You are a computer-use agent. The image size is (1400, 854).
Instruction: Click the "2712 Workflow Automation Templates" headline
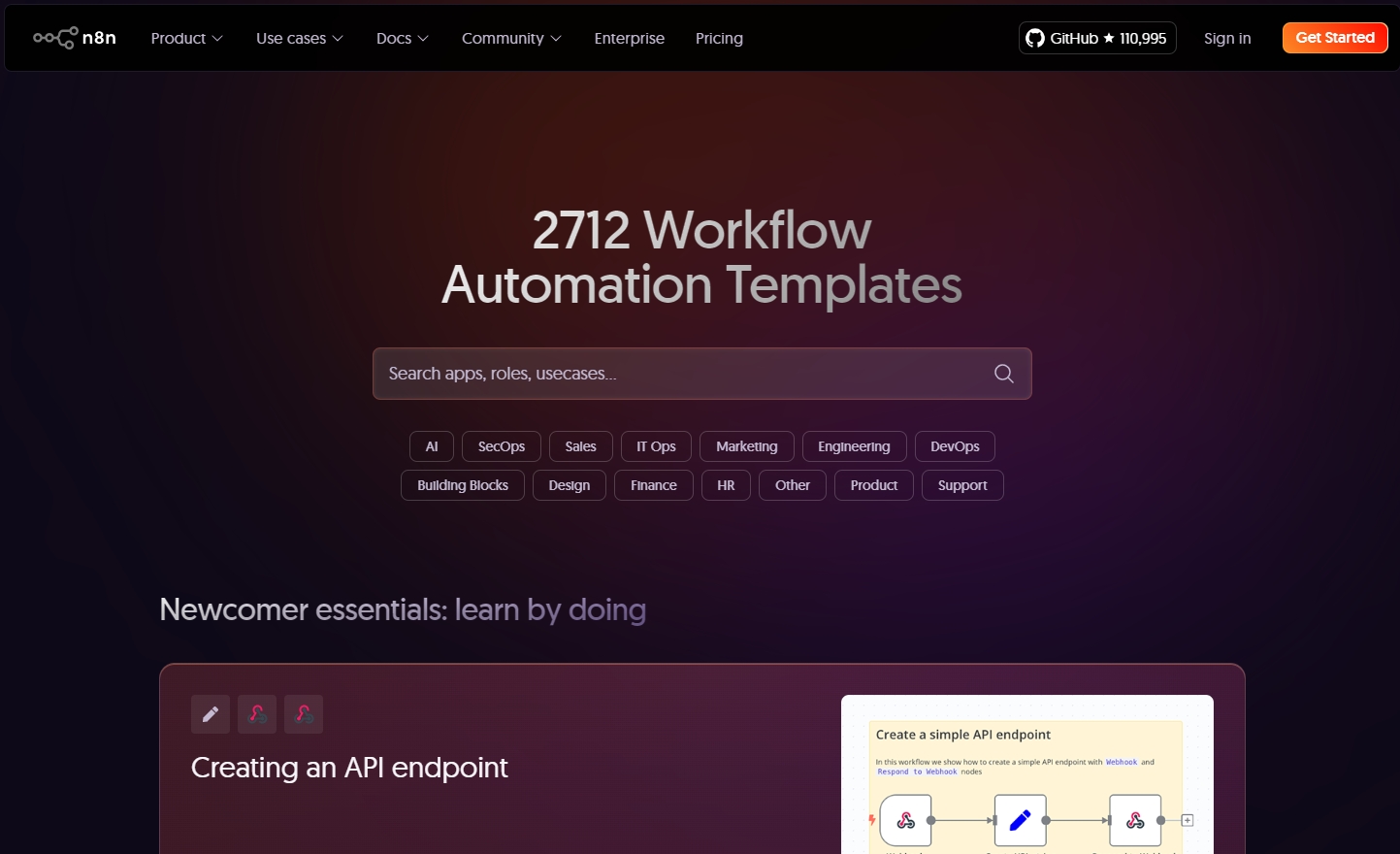(x=701, y=257)
